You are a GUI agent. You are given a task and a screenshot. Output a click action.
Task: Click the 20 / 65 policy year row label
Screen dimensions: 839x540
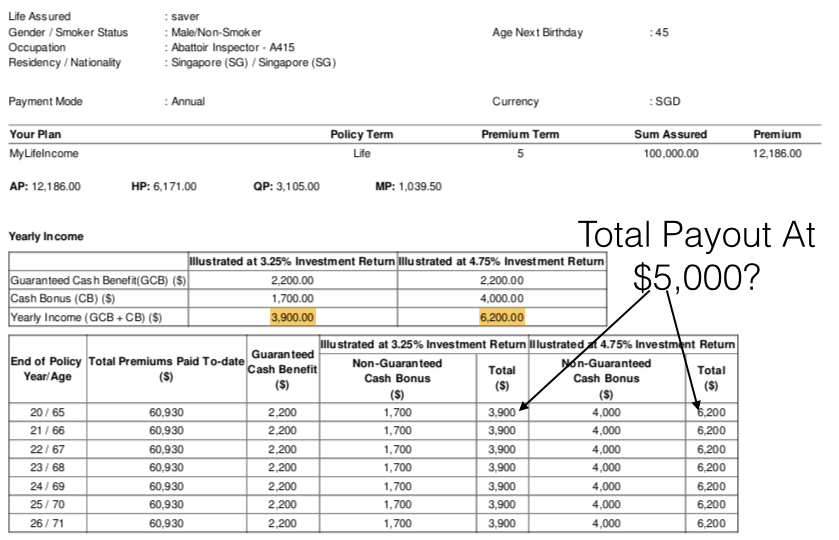tap(46, 413)
